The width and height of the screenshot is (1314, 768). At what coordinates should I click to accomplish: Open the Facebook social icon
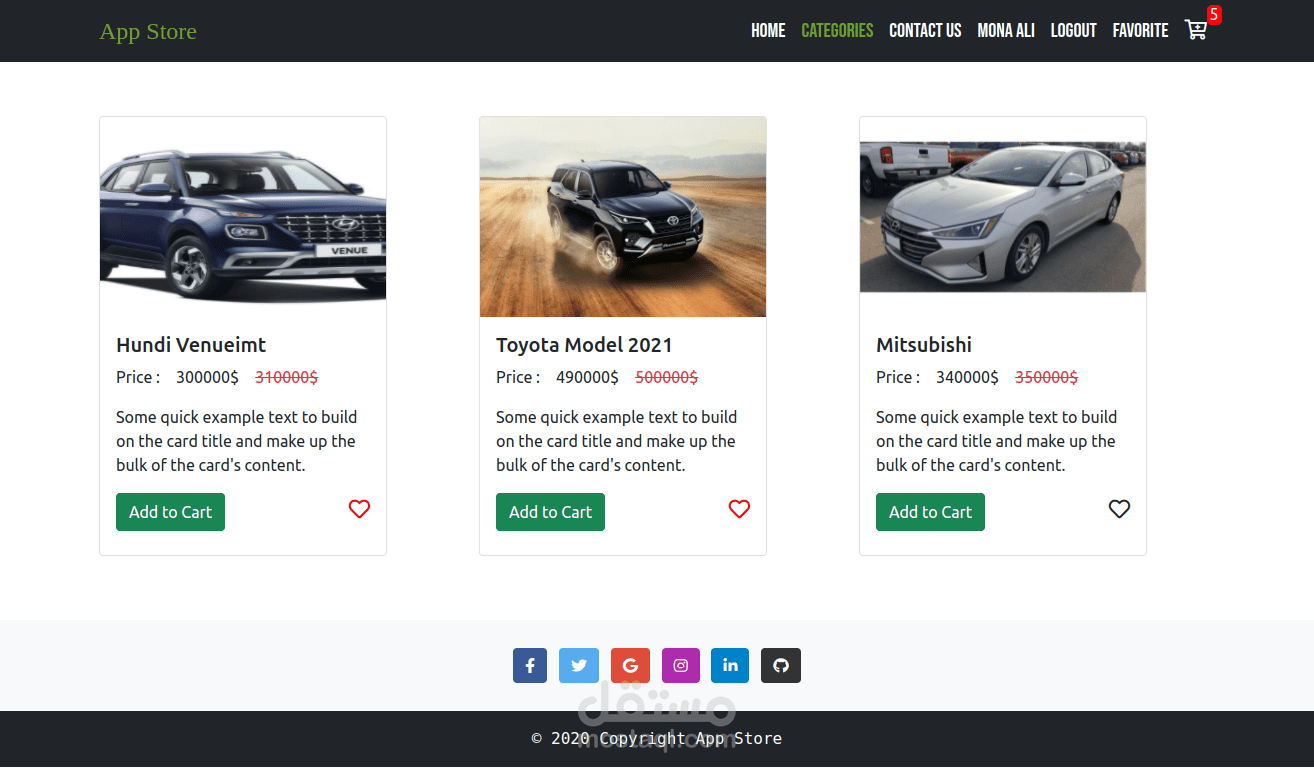click(530, 665)
